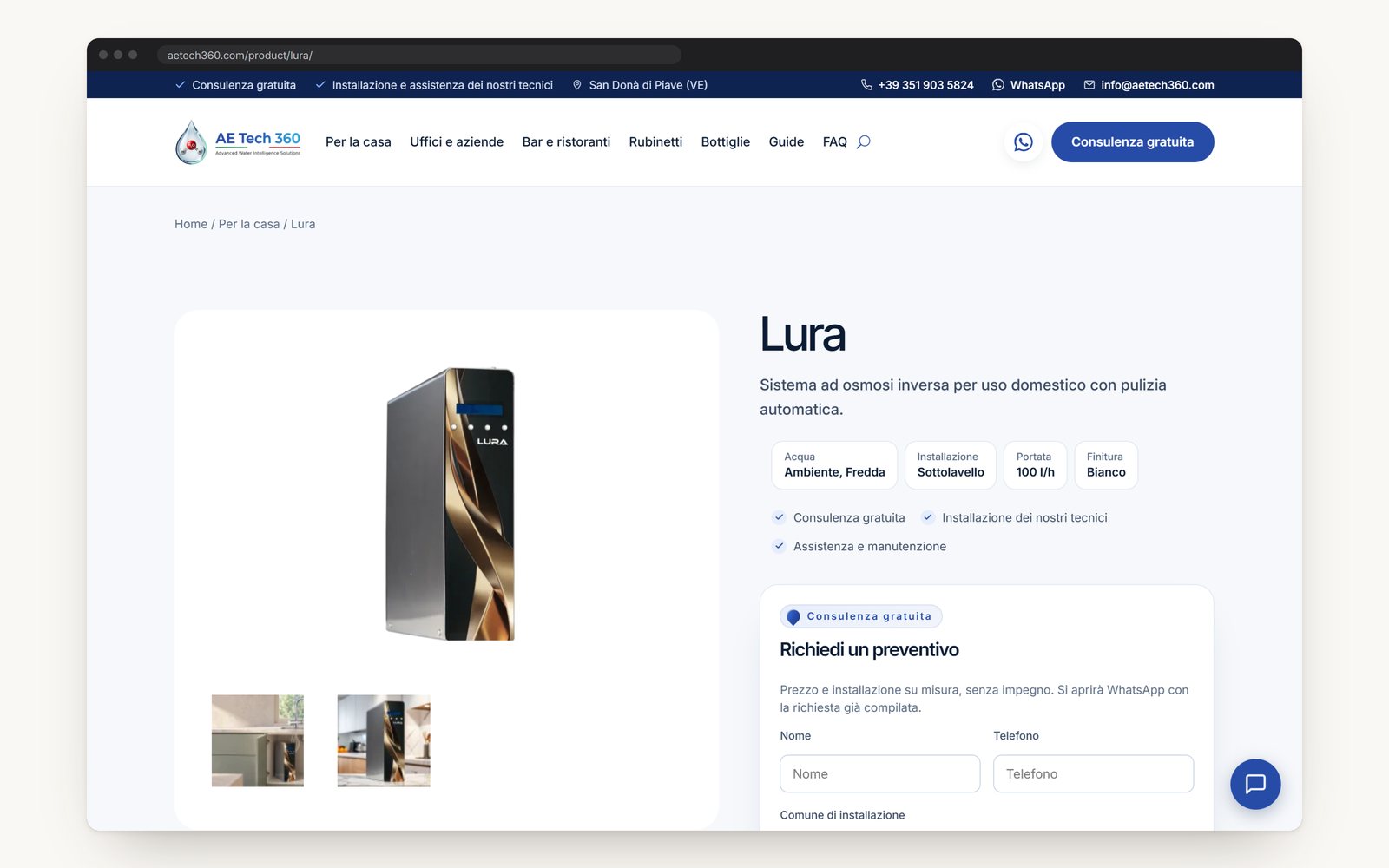1389x868 pixels.
Task: Click the envelope email icon in top bar
Action: point(1089,85)
